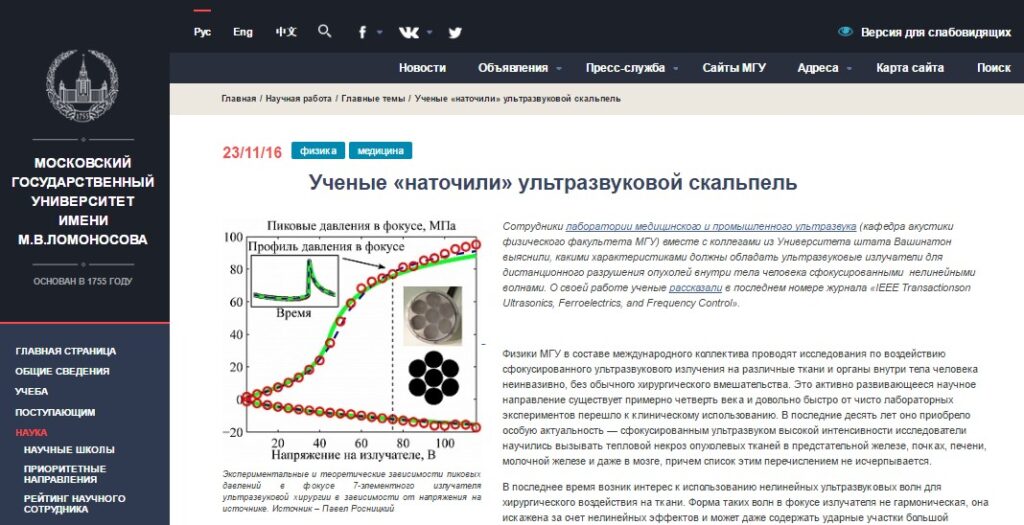Expand the Объявления dropdown menu
1024x525 pixels.
(519, 68)
